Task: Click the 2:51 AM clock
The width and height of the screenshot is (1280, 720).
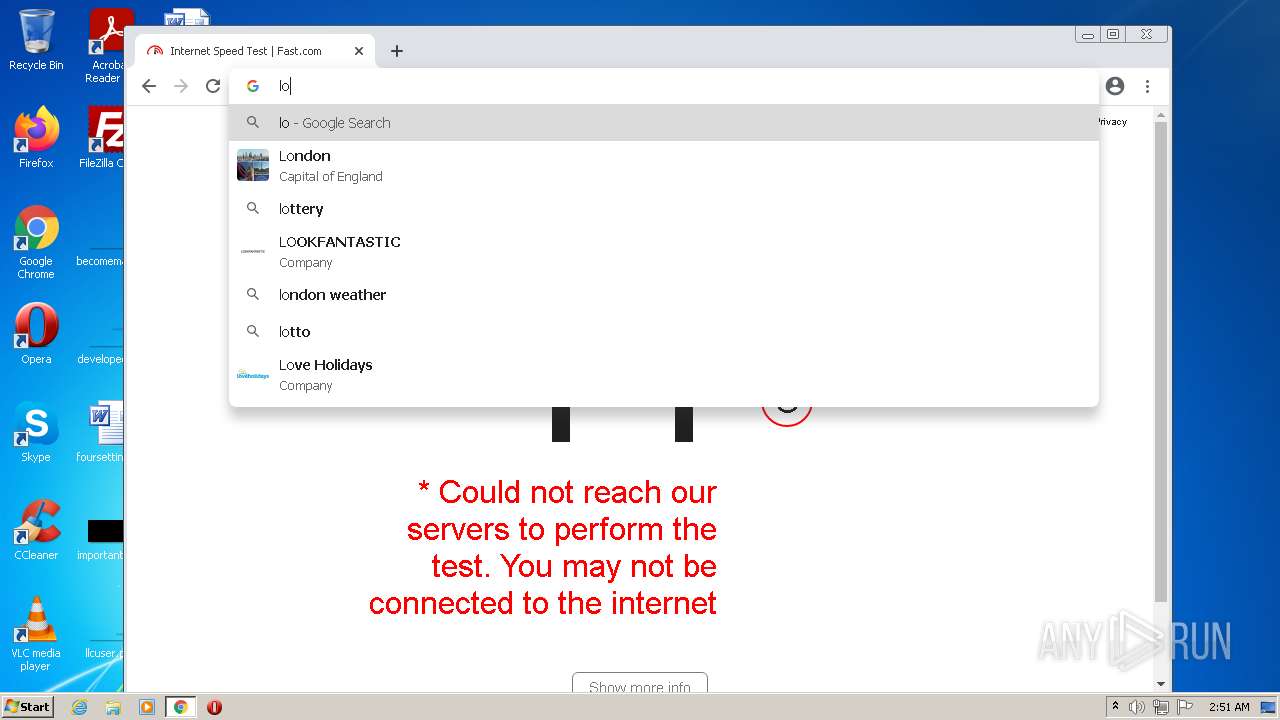Action: [1229, 707]
